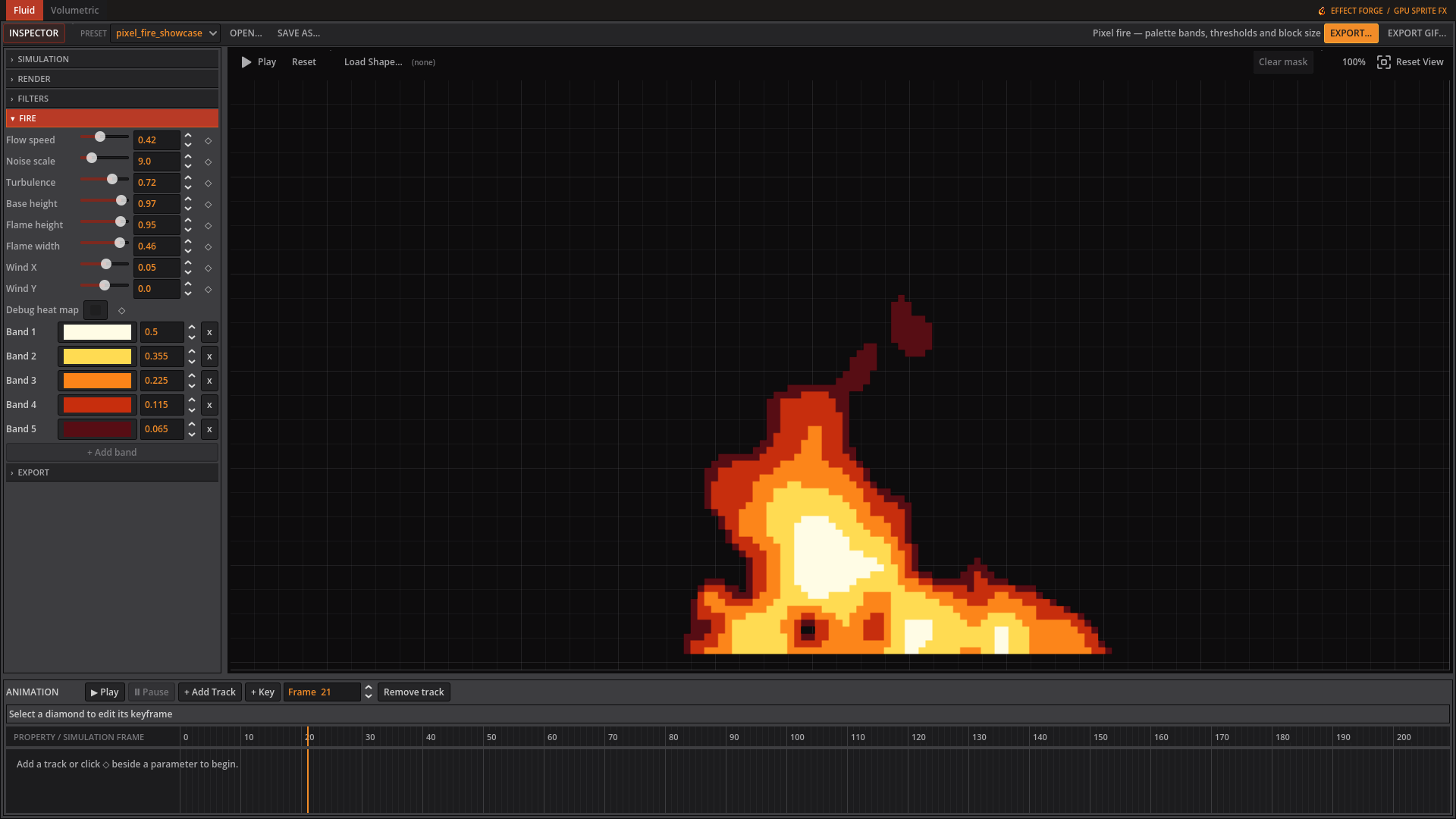This screenshot has height=819, width=1456.
Task: Expand the EXPORT section in inspector
Action: pos(112,472)
